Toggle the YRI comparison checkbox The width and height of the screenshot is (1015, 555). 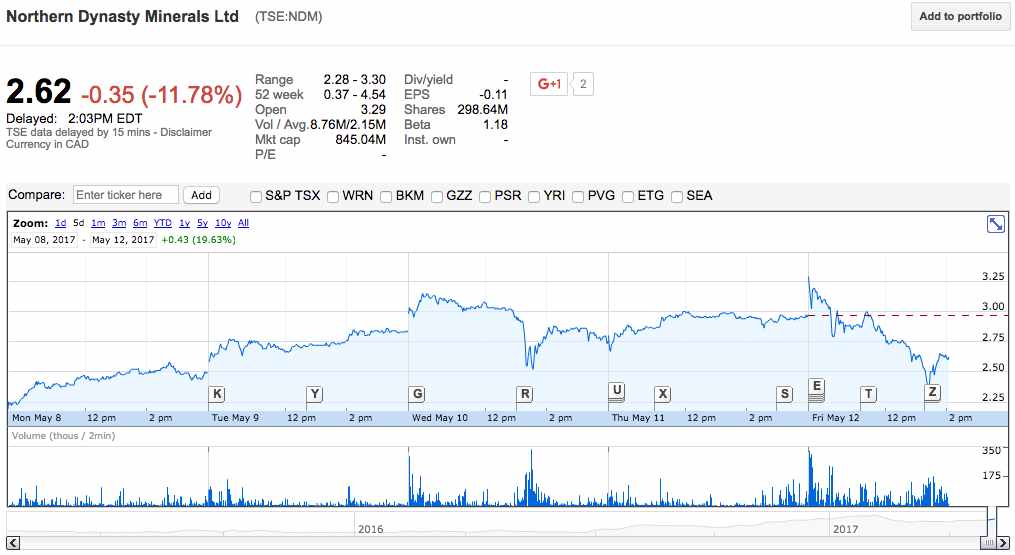click(535, 196)
